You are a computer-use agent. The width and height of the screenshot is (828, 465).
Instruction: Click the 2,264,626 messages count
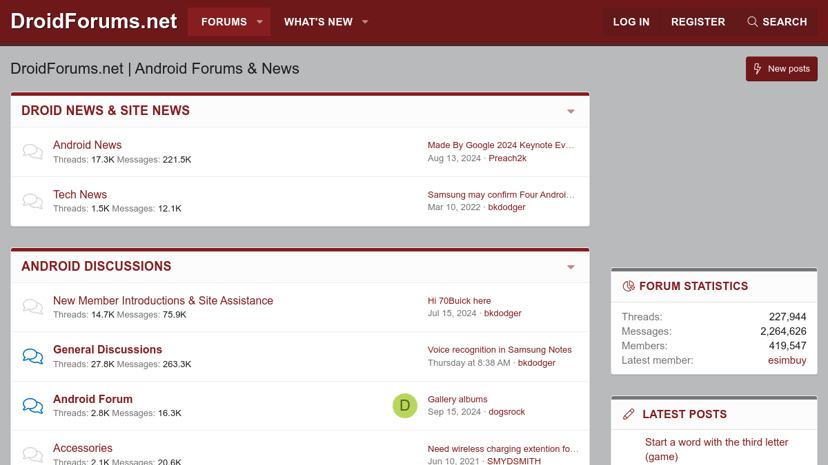click(783, 331)
